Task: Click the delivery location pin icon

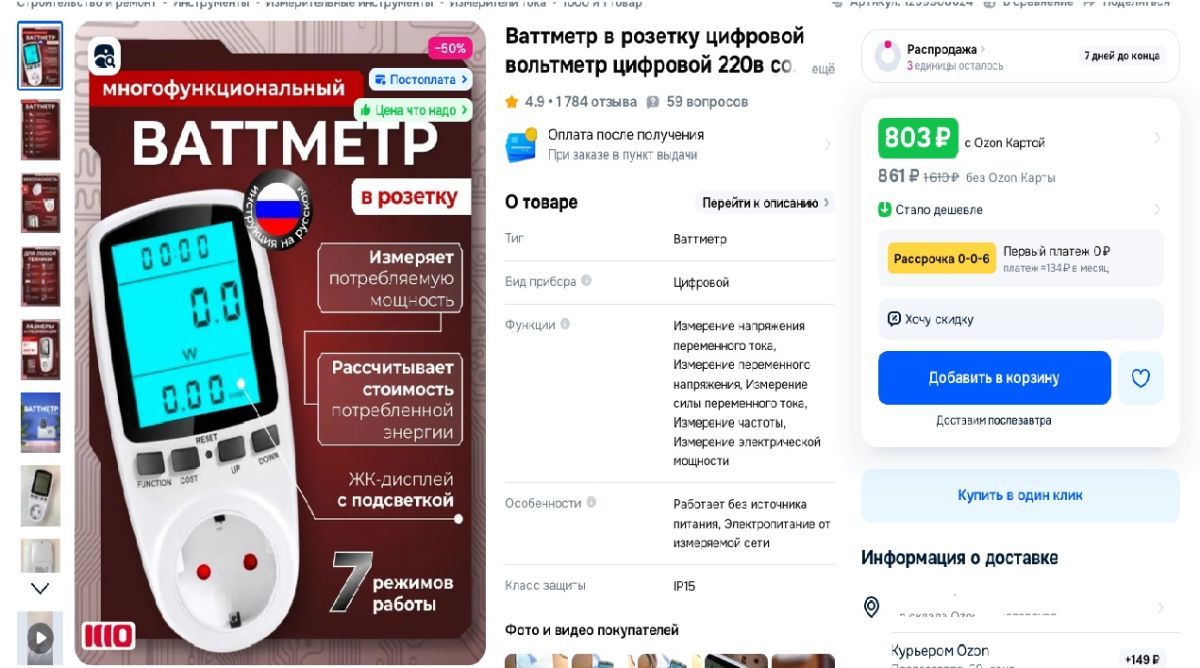Action: point(872,607)
